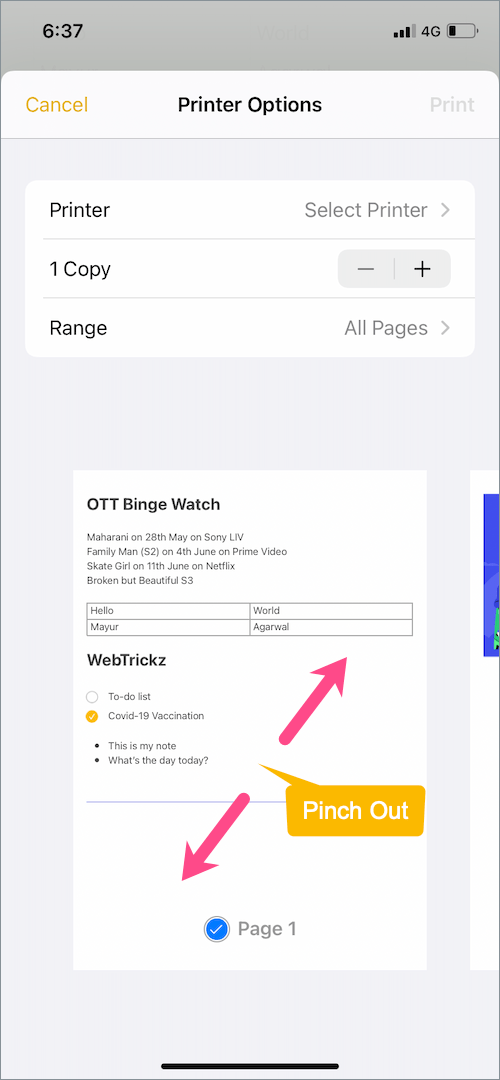Click the upper-right pink arrow
The image size is (500, 1080).
click(x=312, y=698)
